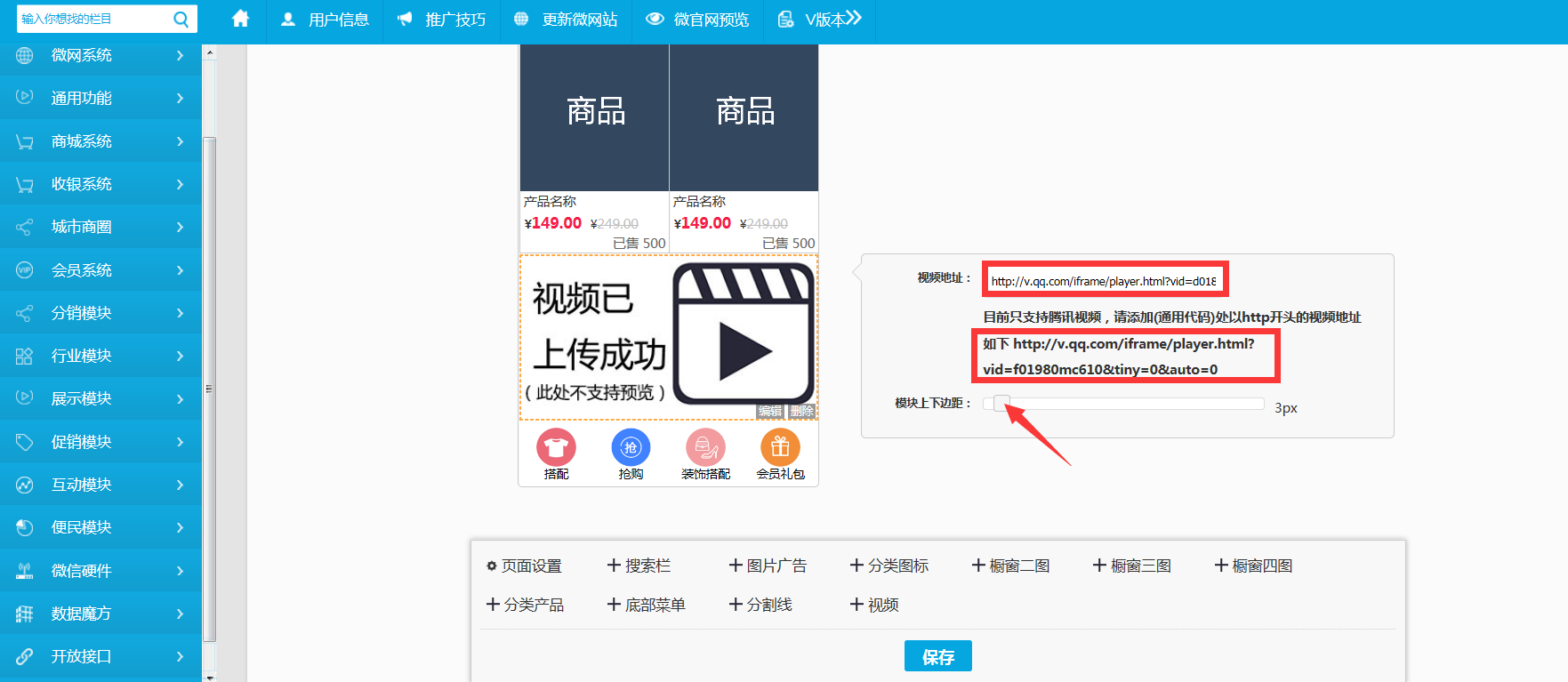Click the home icon in top bar
Viewport: 1568px width, 682px height.
(240, 19)
